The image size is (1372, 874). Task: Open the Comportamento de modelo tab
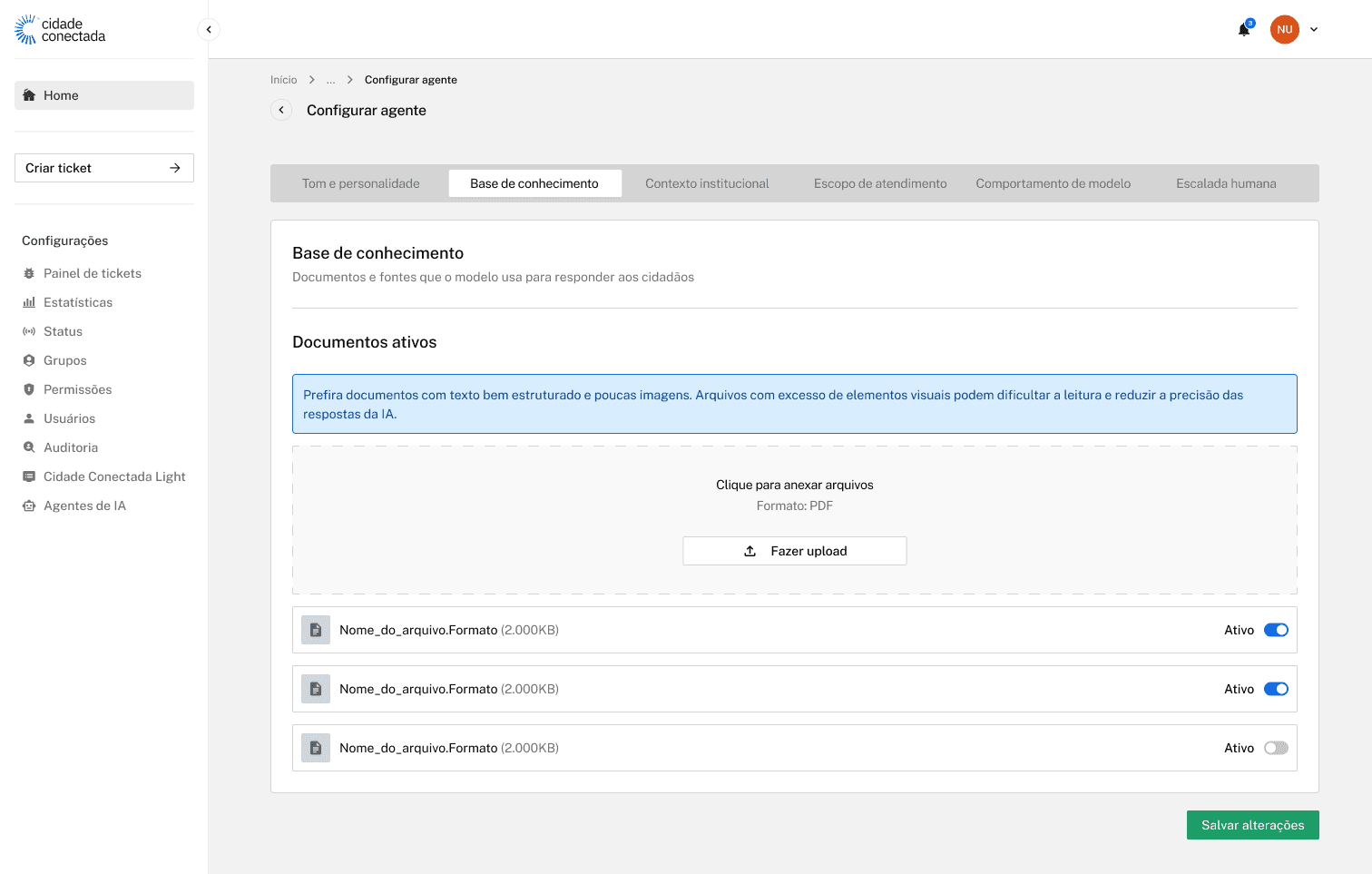(x=1053, y=183)
